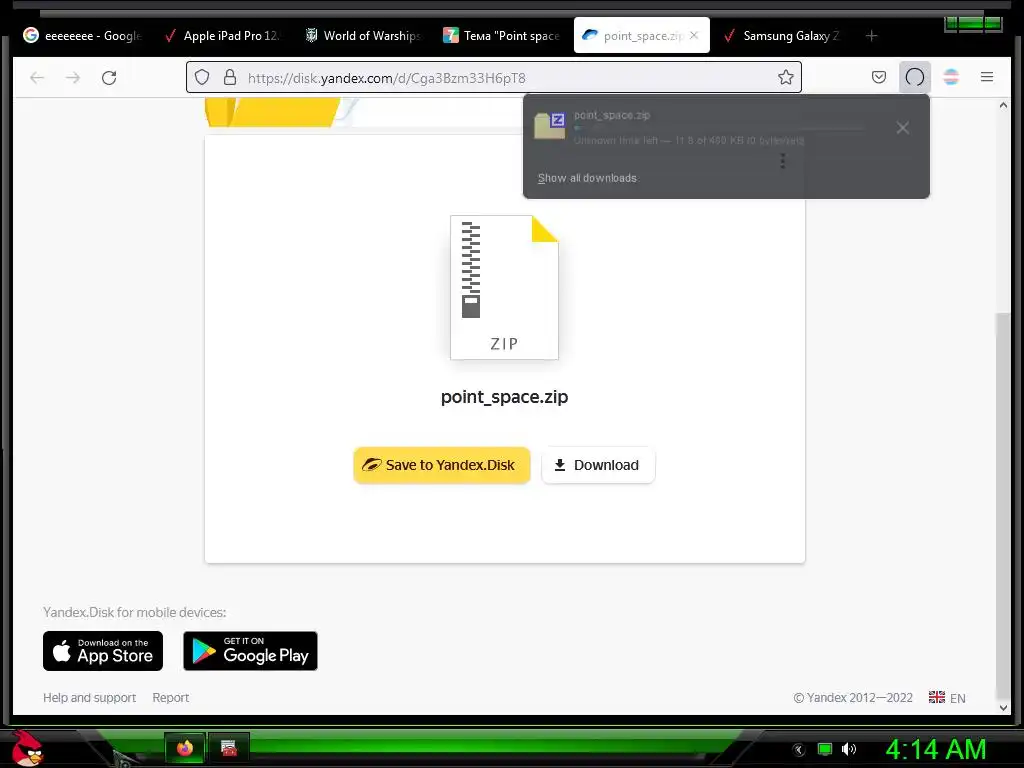Switch to the World of Warships tab
Screen dimensions: 1024x768
tap(363, 36)
